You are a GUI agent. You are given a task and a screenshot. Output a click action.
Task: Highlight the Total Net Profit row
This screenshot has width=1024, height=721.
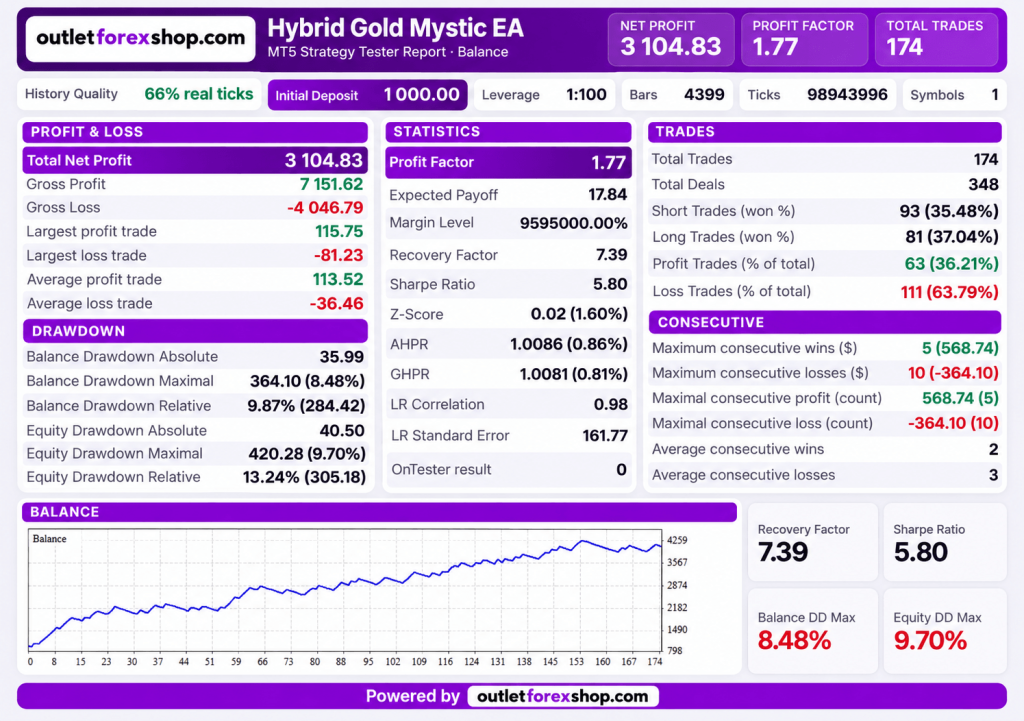tap(195, 160)
